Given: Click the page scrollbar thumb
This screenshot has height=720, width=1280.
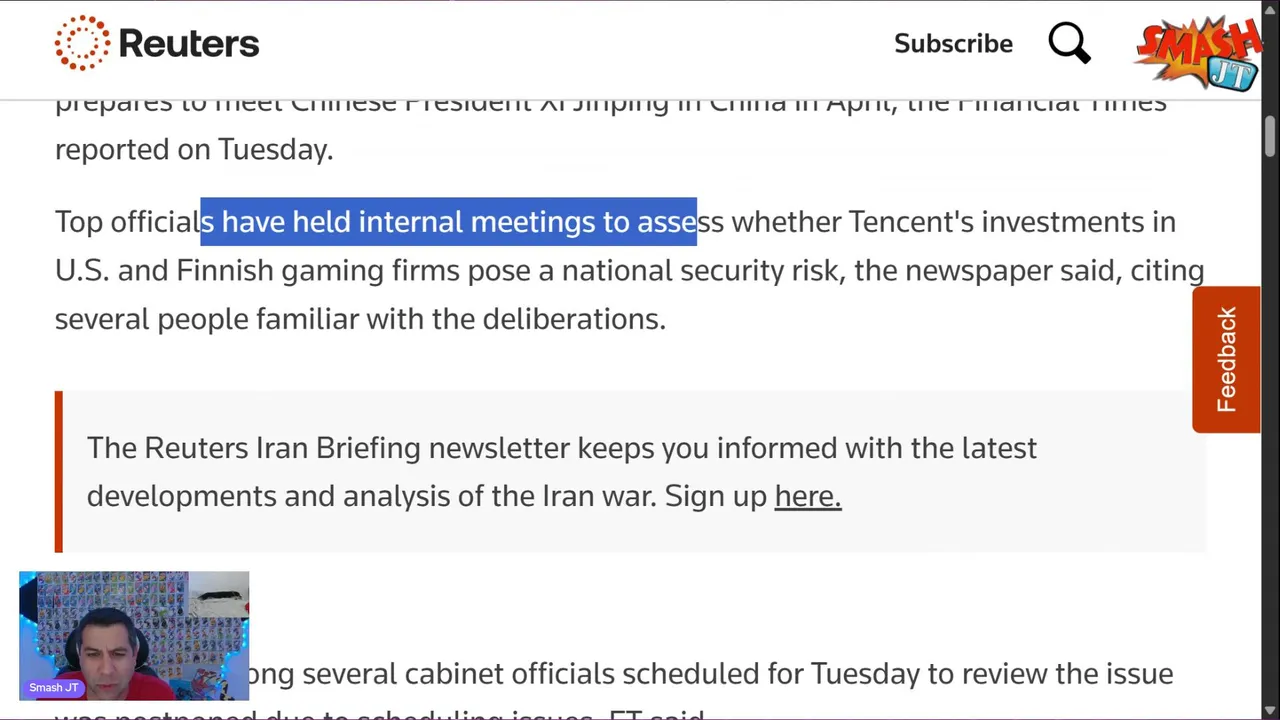Looking at the screenshot, I should (x=1270, y=135).
